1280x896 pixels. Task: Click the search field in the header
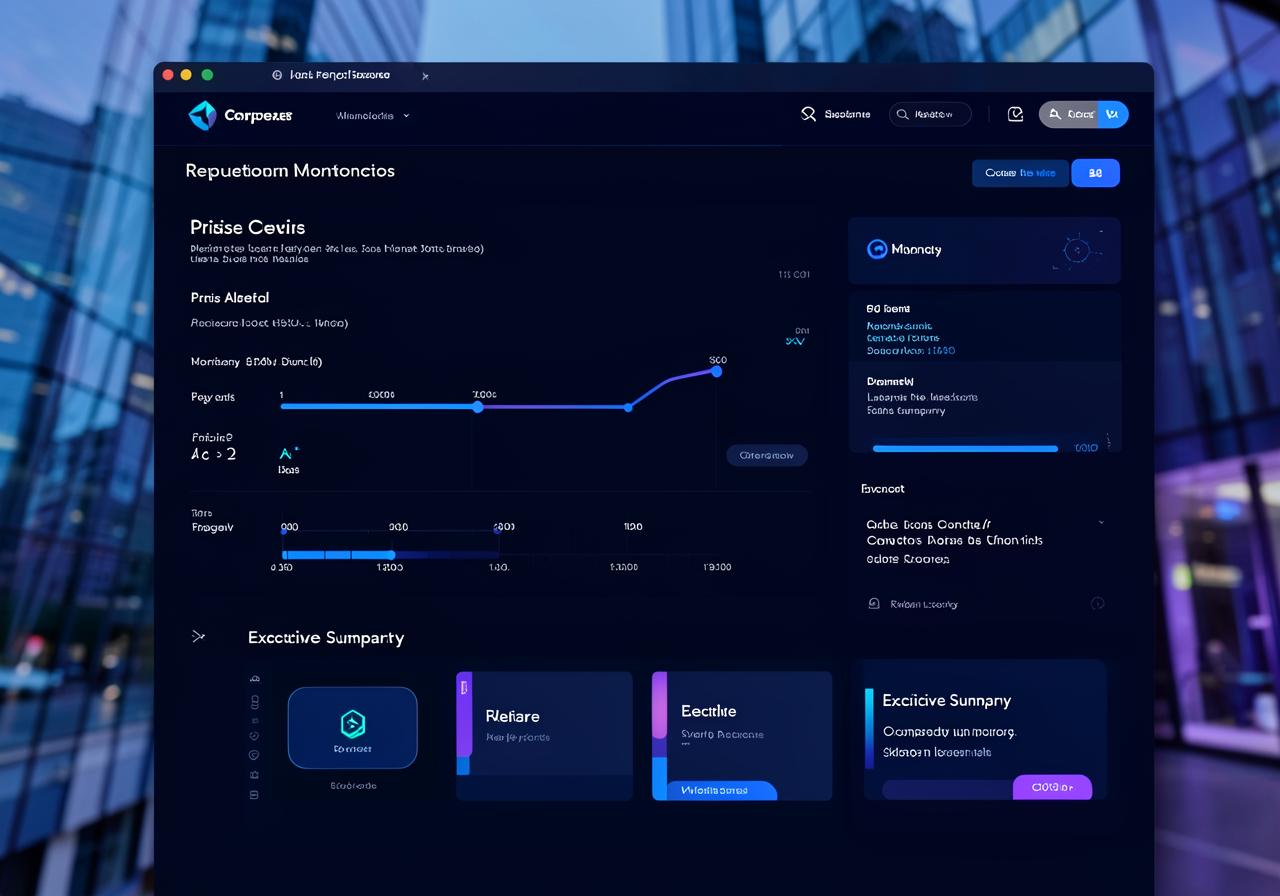[929, 114]
